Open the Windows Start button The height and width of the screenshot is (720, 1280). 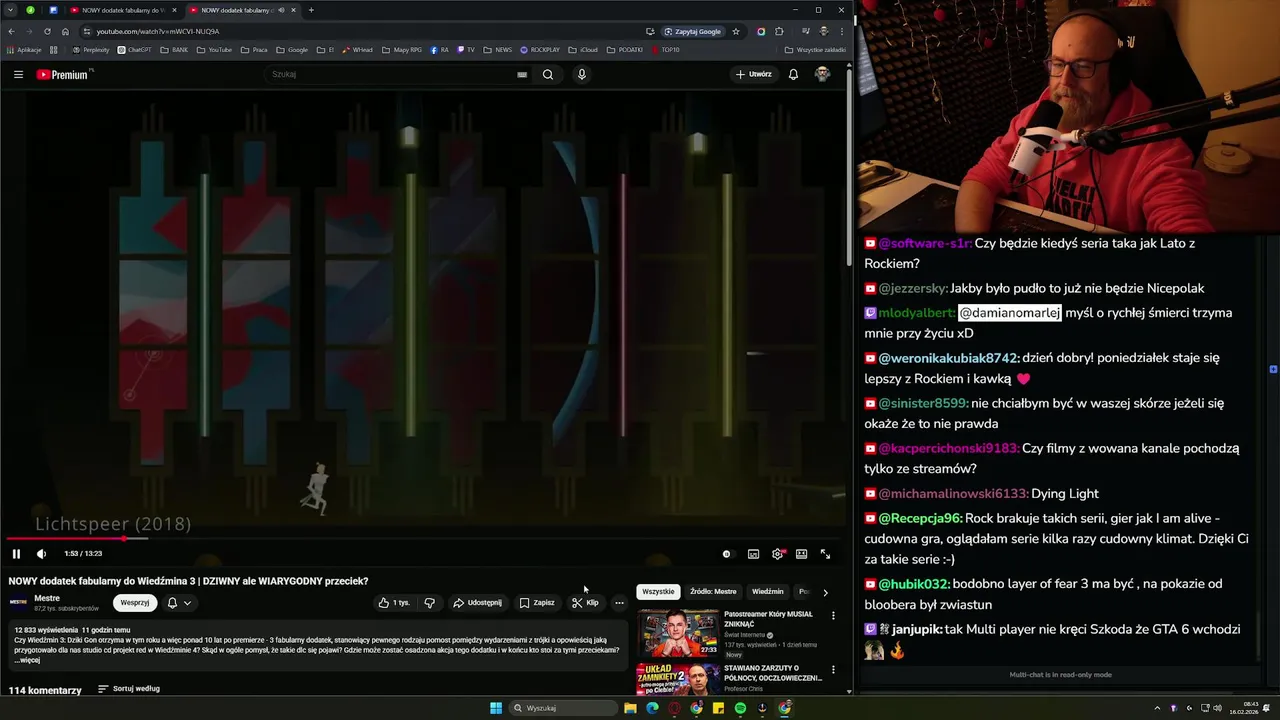496,708
